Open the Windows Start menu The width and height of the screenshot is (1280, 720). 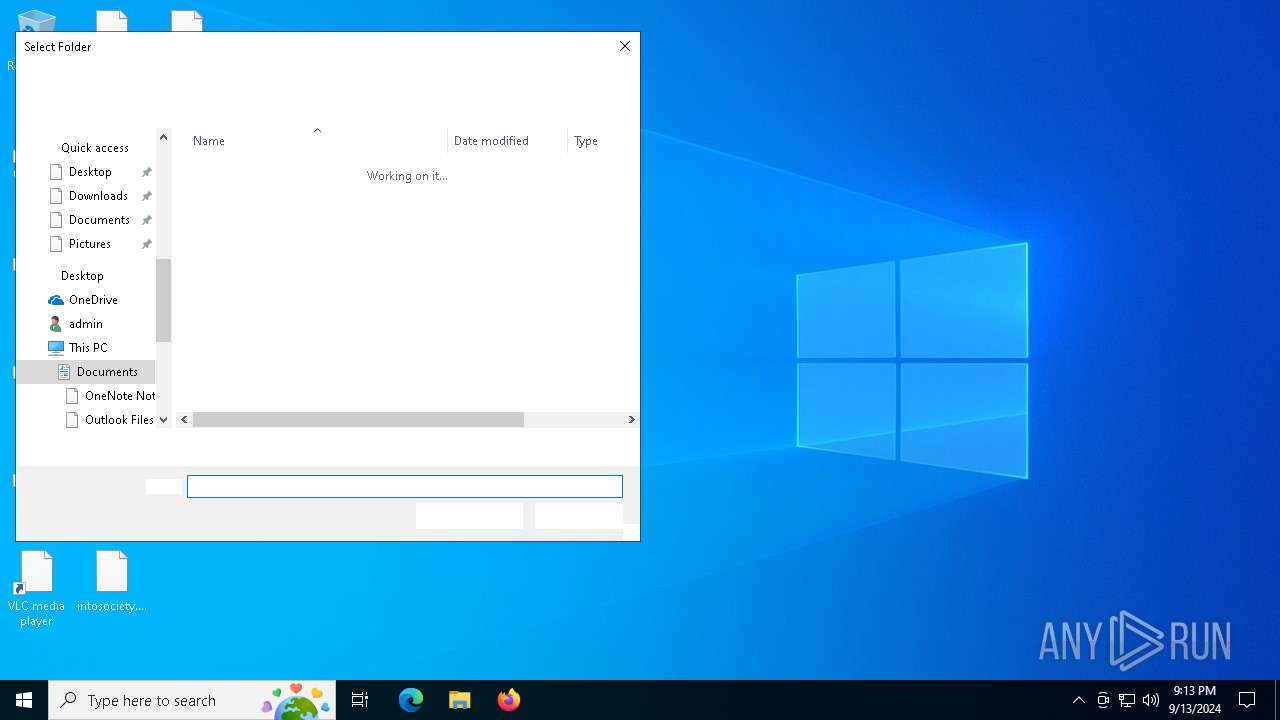(x=24, y=700)
